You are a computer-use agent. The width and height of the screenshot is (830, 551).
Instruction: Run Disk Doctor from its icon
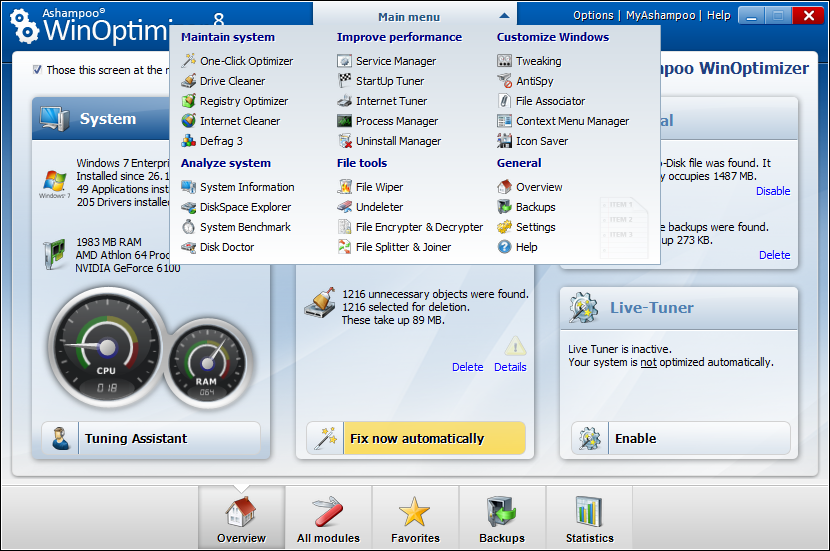pyautogui.click(x=188, y=247)
